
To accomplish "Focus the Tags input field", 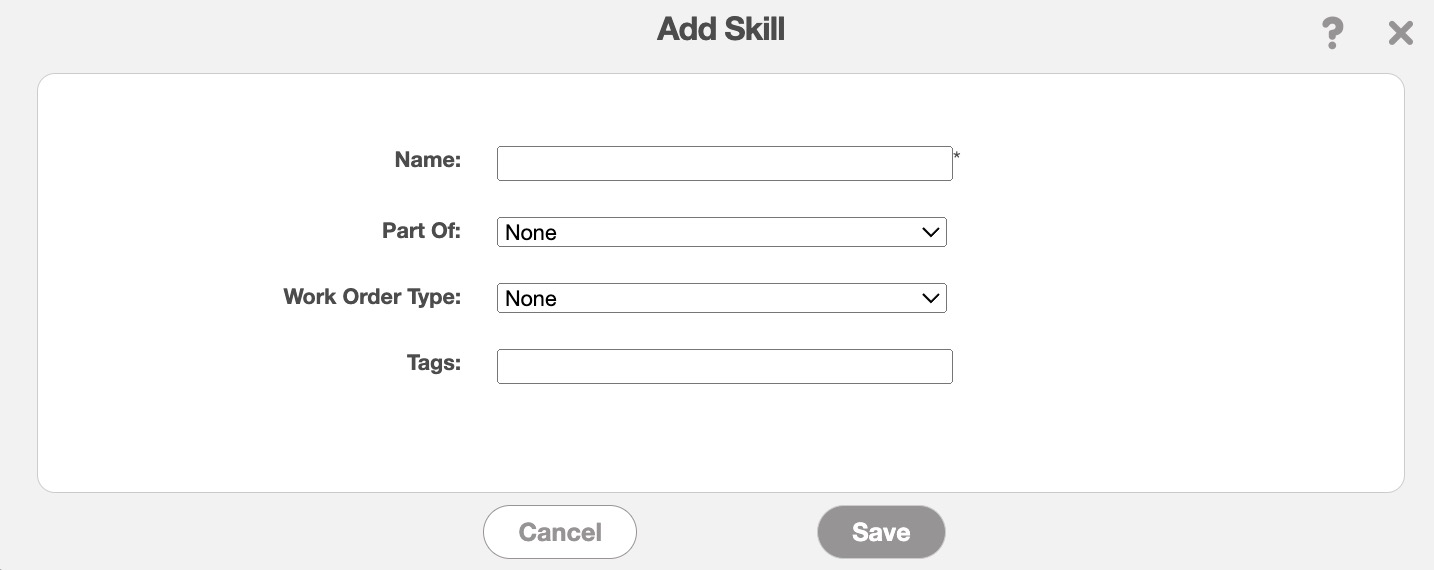I will click(724, 366).
